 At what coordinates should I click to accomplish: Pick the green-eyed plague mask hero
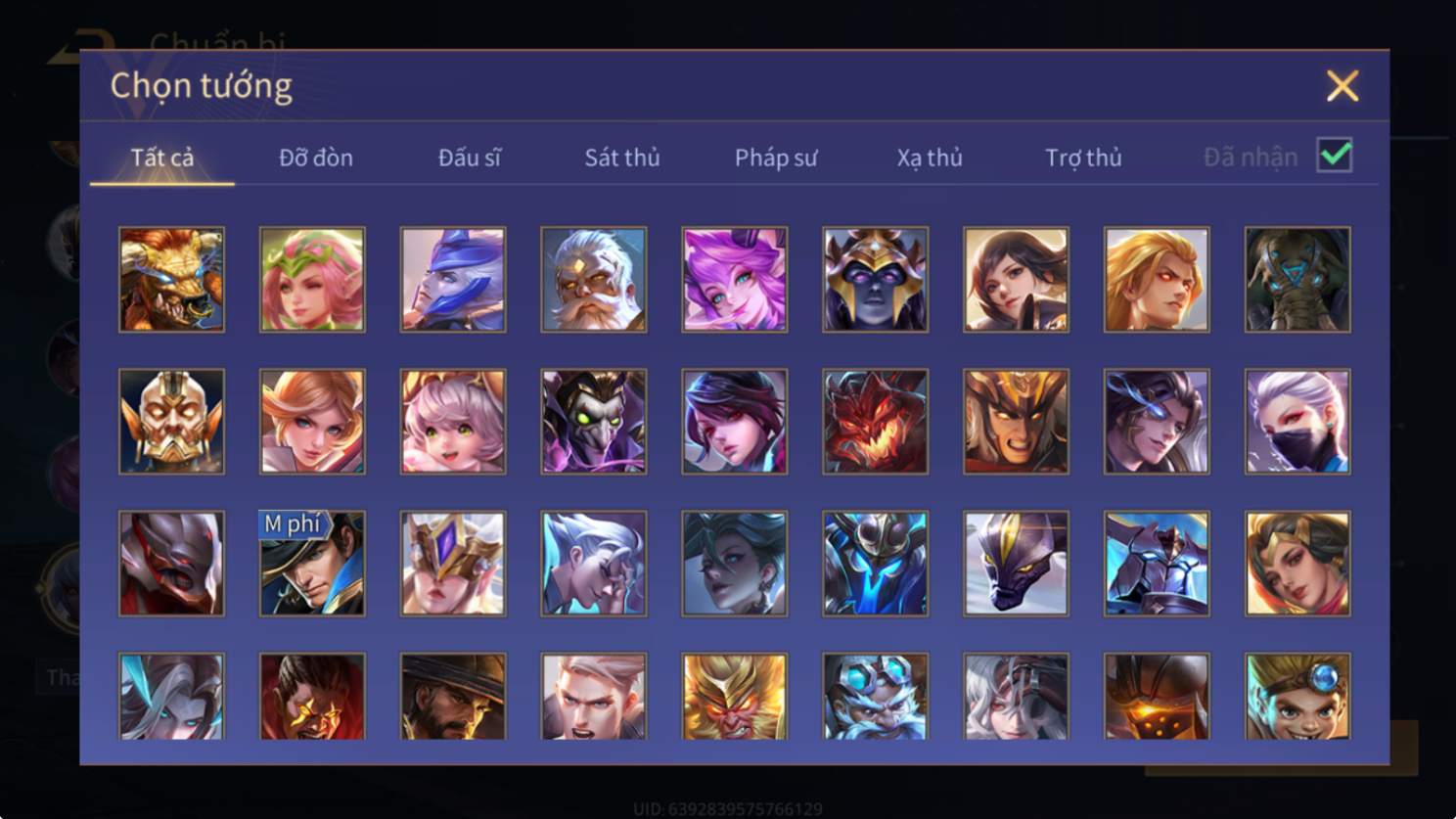click(x=594, y=422)
